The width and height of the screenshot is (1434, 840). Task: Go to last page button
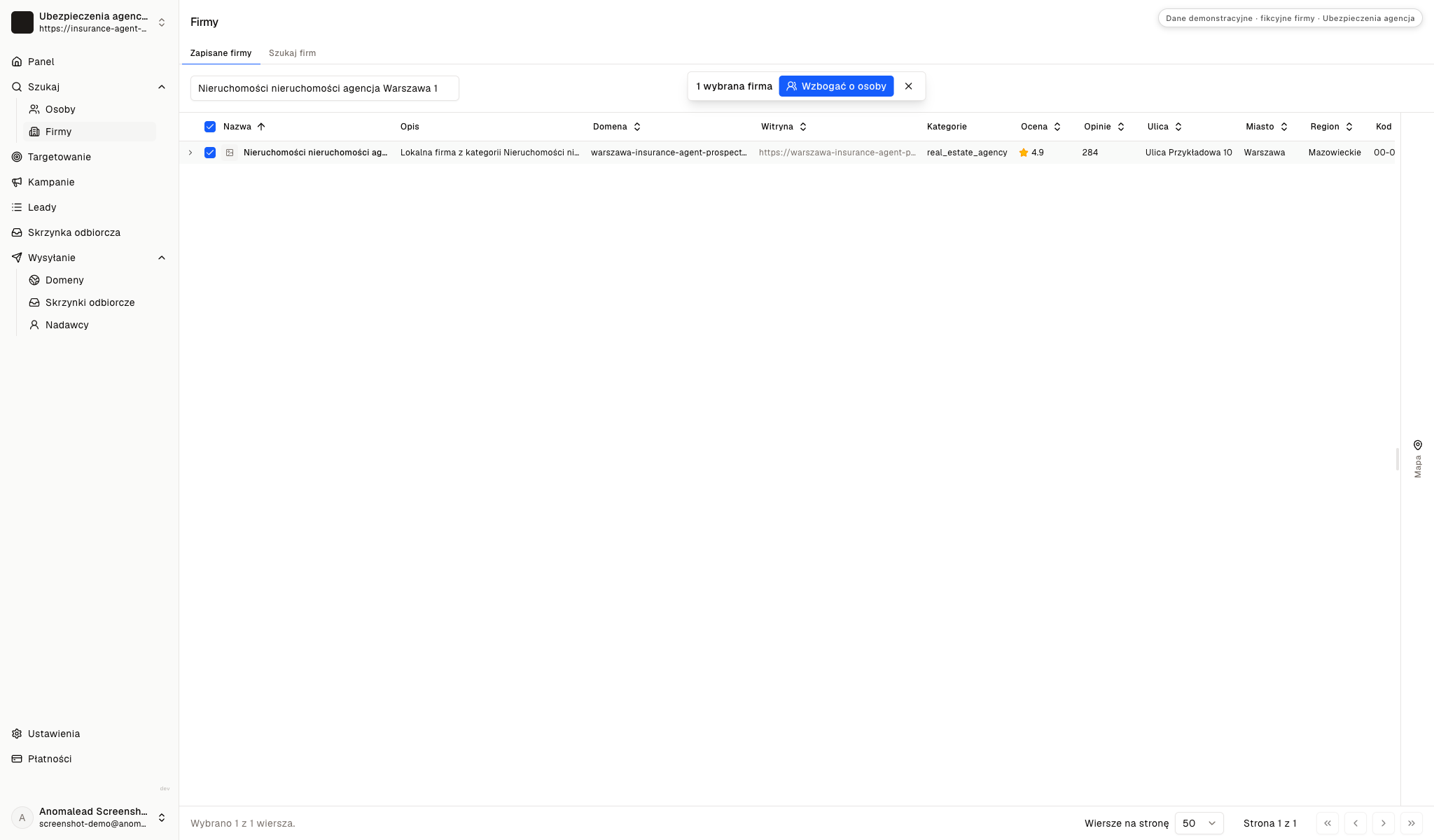pos(1412,823)
